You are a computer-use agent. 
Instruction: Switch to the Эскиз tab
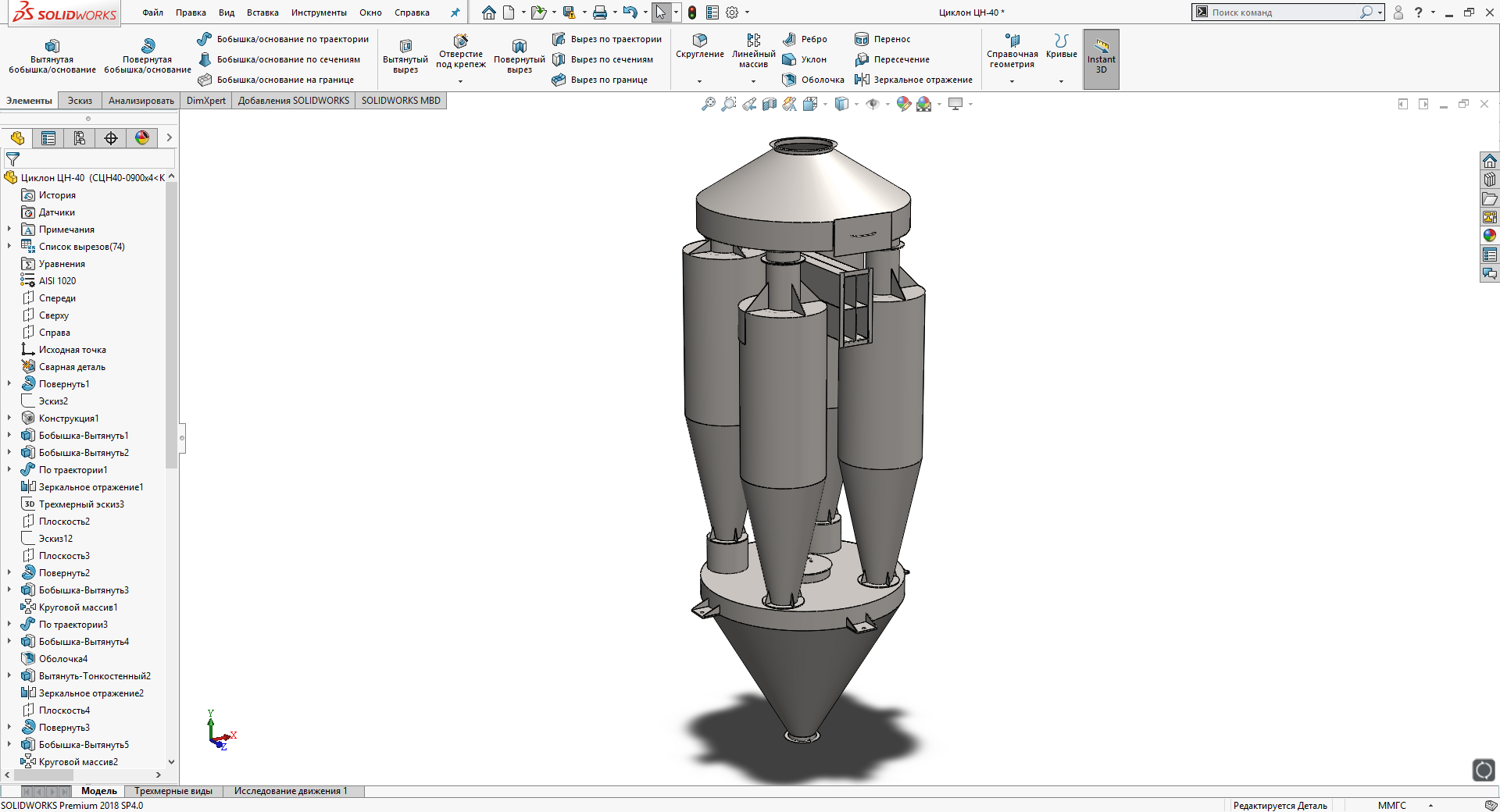(x=80, y=101)
